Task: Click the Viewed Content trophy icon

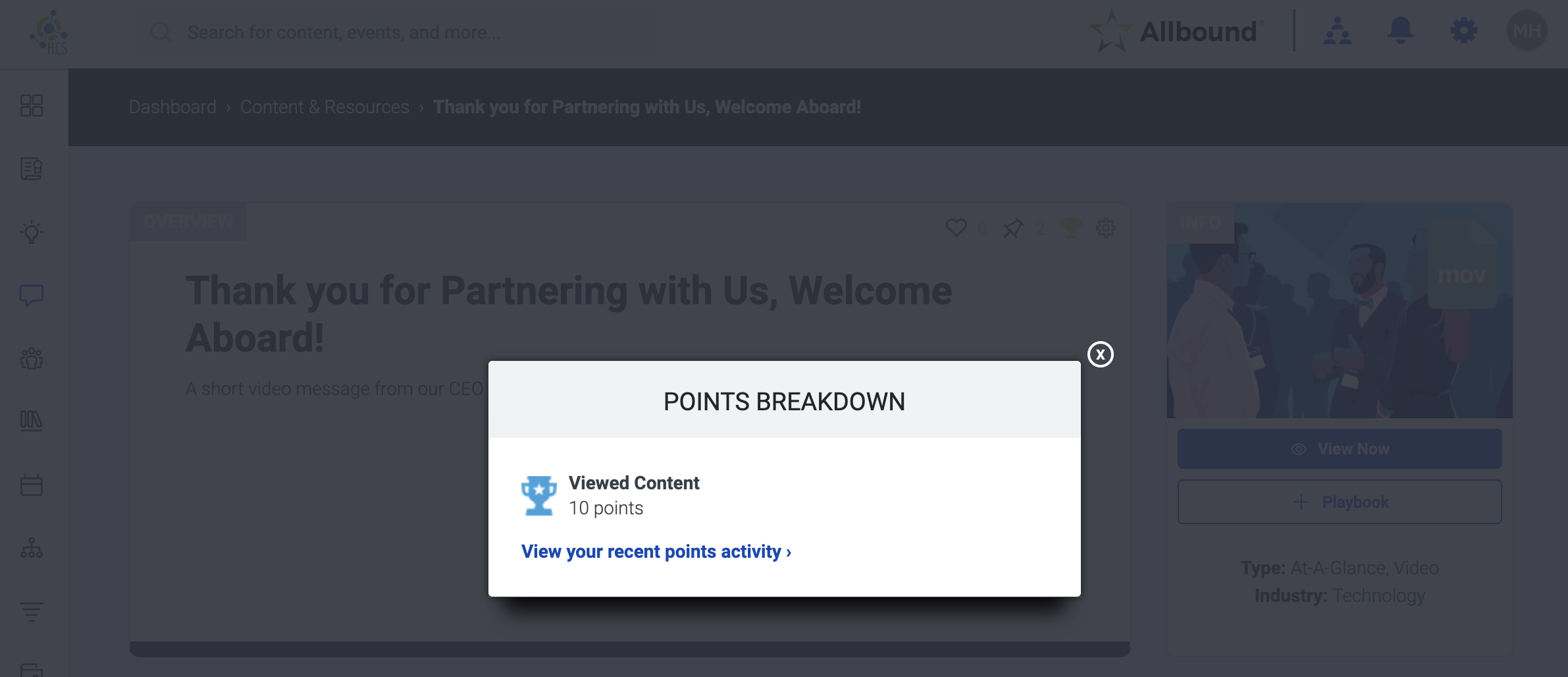Action: pyautogui.click(x=538, y=495)
